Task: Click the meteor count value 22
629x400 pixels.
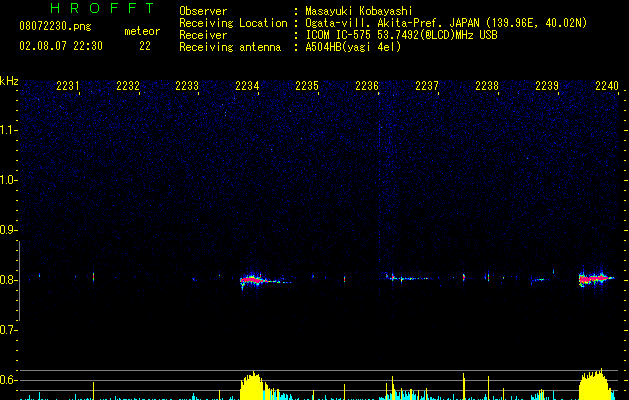Action: (x=145, y=46)
